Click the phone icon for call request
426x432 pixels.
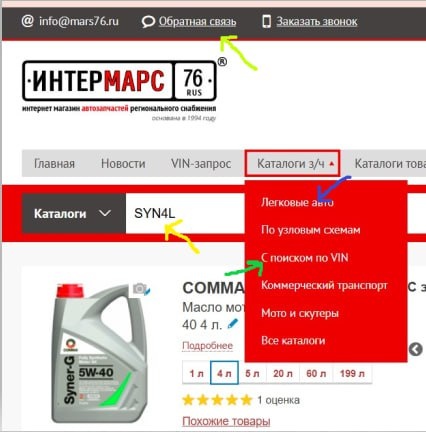(x=266, y=22)
